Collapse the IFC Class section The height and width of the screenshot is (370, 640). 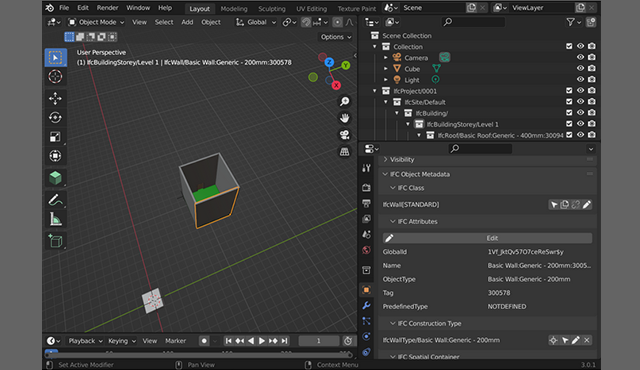[393, 188]
